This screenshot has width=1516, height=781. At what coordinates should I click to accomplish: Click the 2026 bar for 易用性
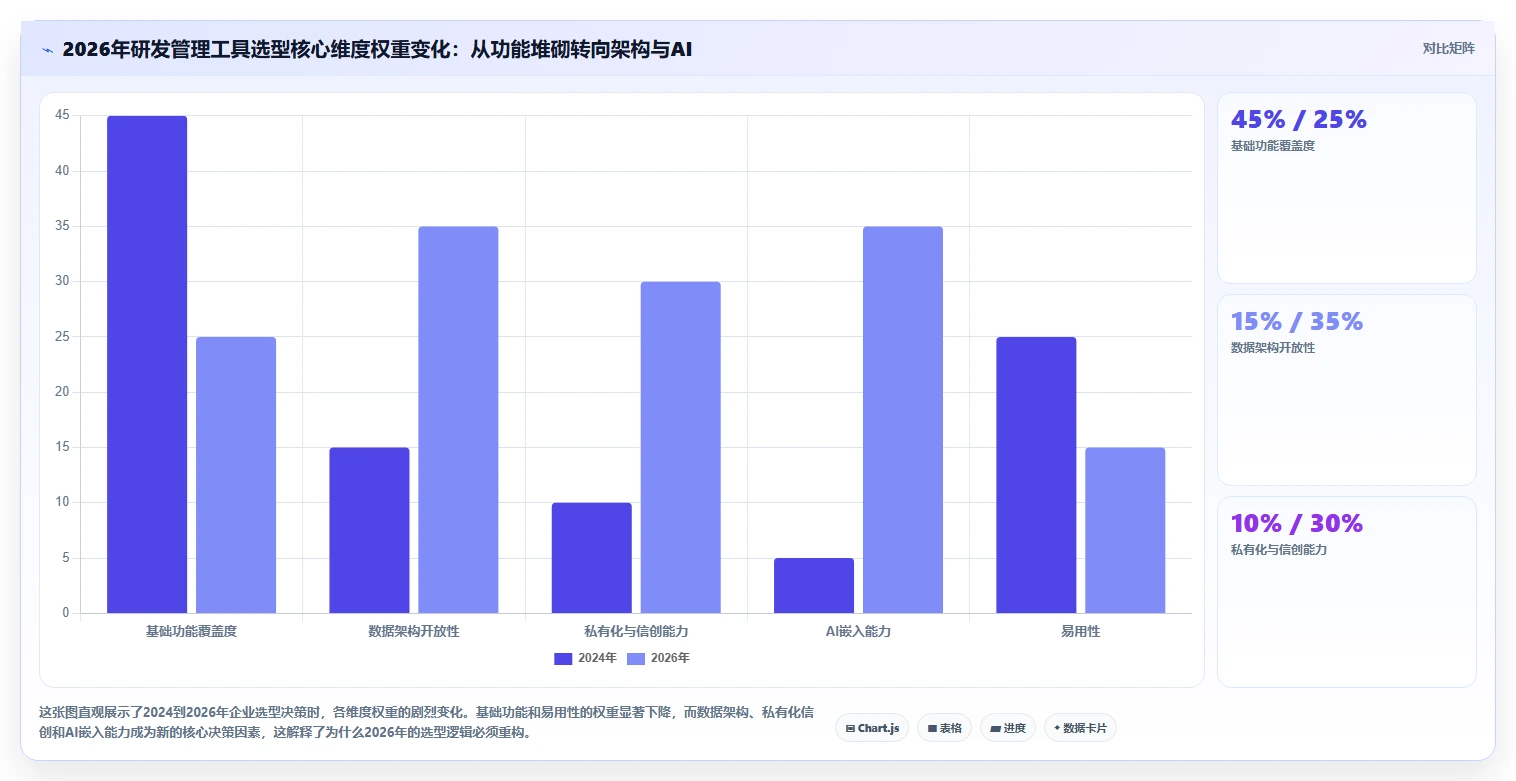1125,530
